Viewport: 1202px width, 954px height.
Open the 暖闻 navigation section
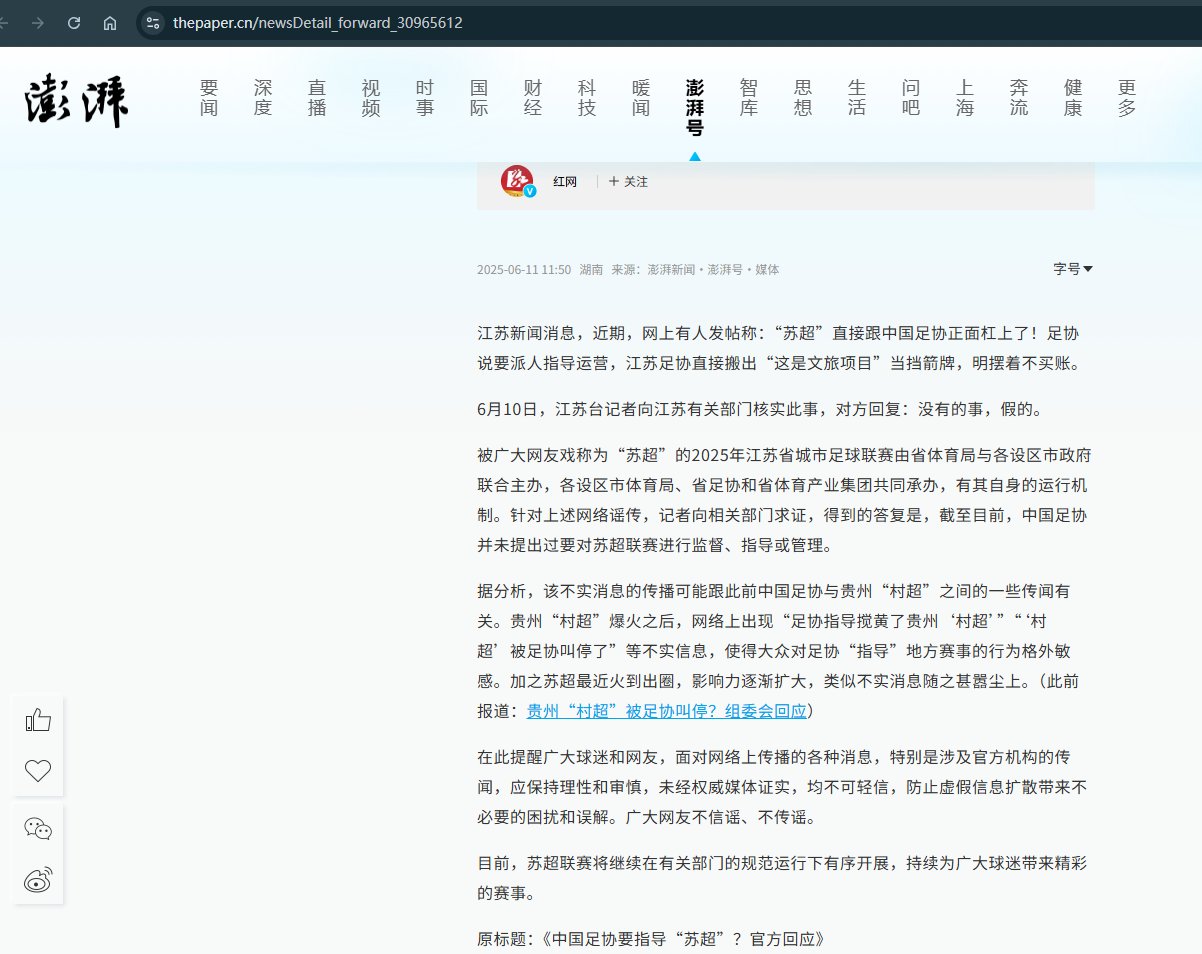[x=641, y=98]
